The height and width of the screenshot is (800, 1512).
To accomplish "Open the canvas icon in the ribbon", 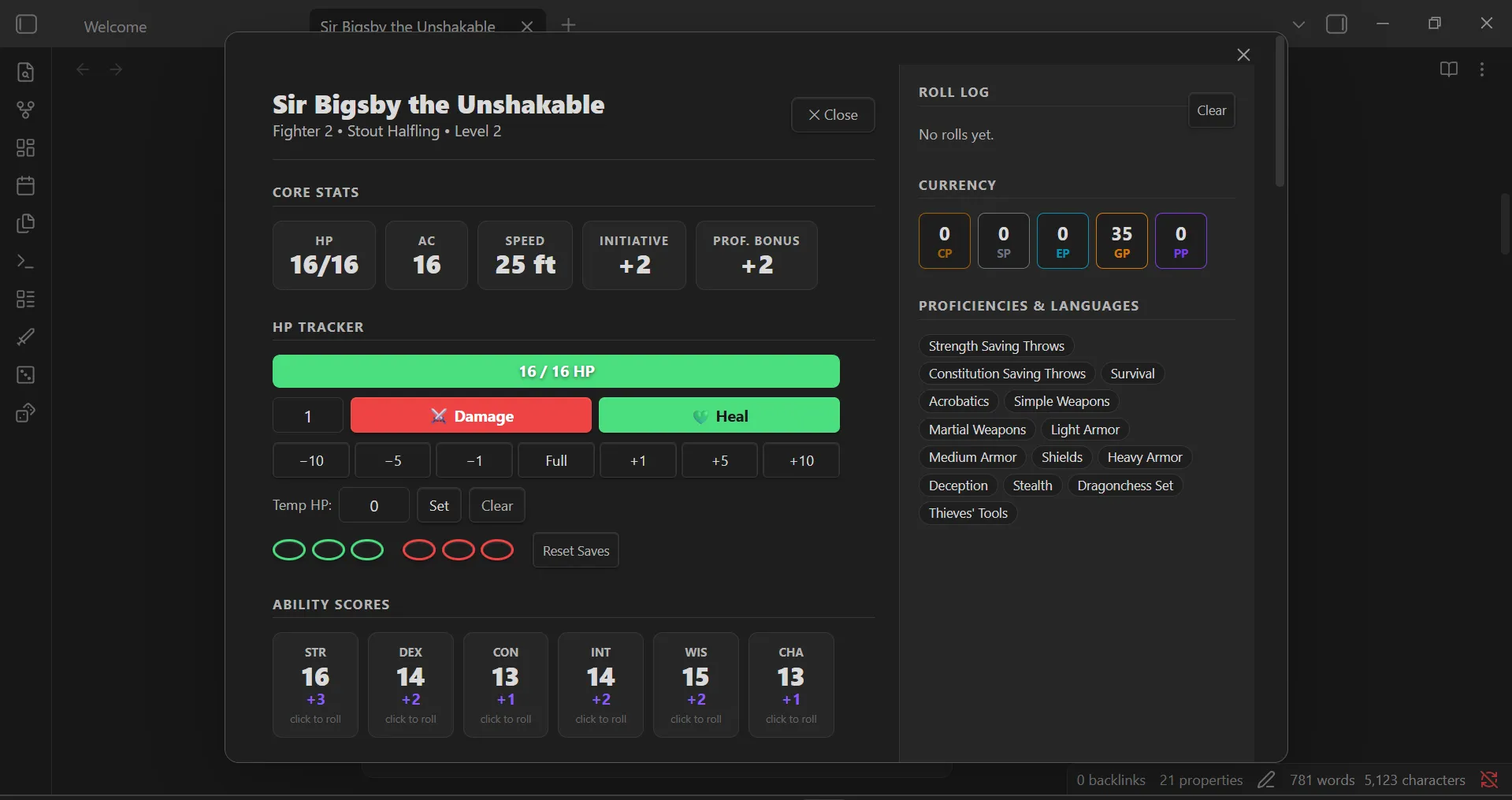I will 25,147.
